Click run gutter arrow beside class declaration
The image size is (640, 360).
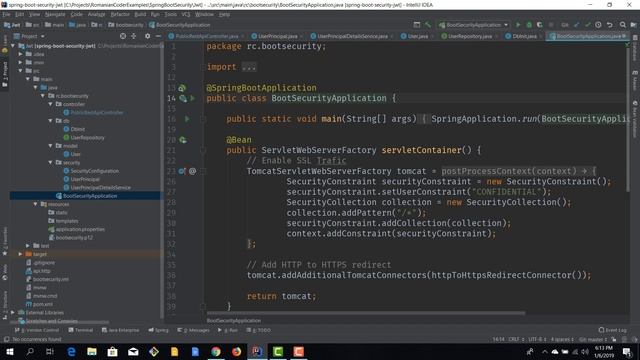click(x=192, y=98)
